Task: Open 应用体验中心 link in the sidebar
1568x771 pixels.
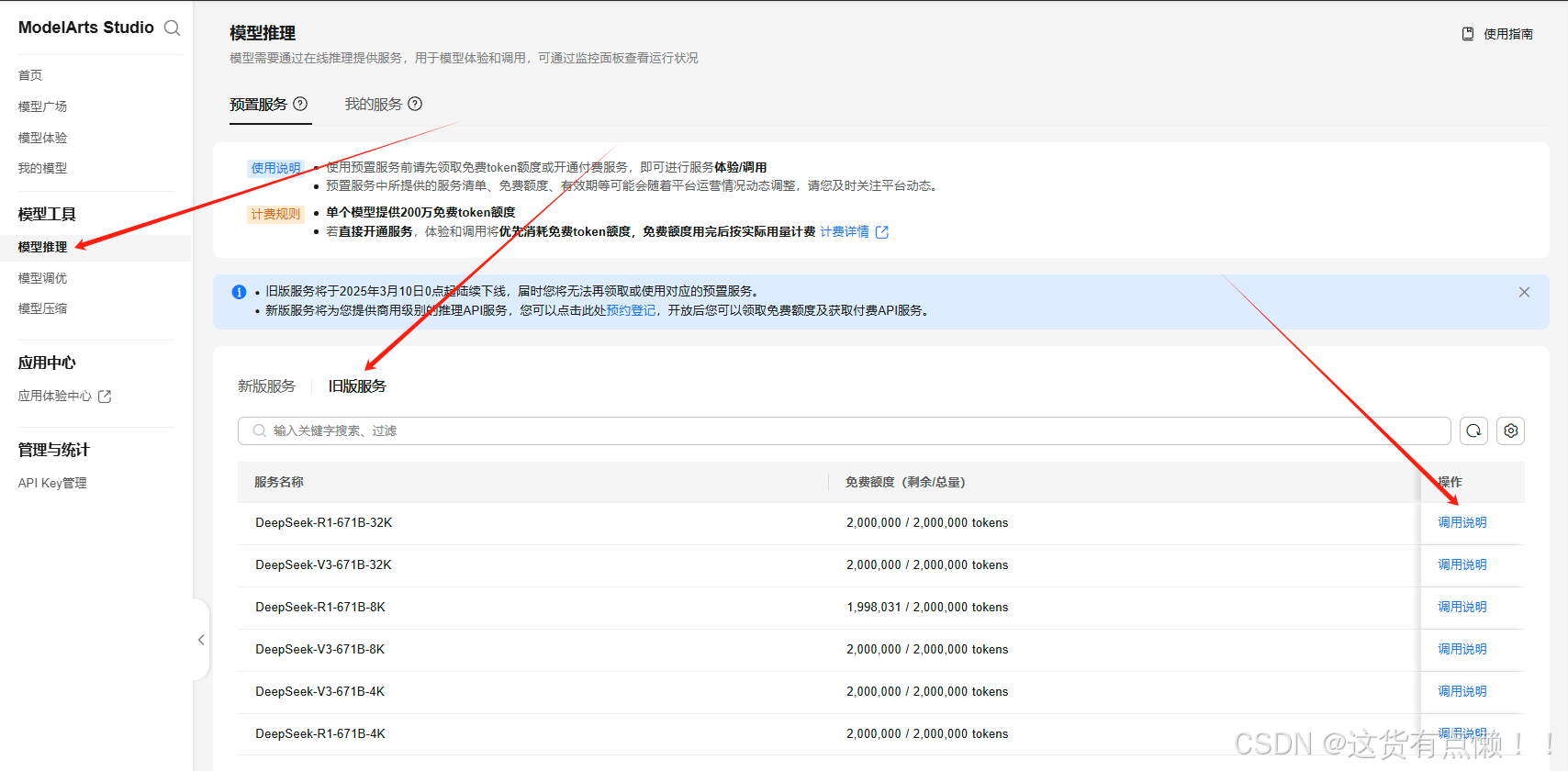Action: pos(55,396)
